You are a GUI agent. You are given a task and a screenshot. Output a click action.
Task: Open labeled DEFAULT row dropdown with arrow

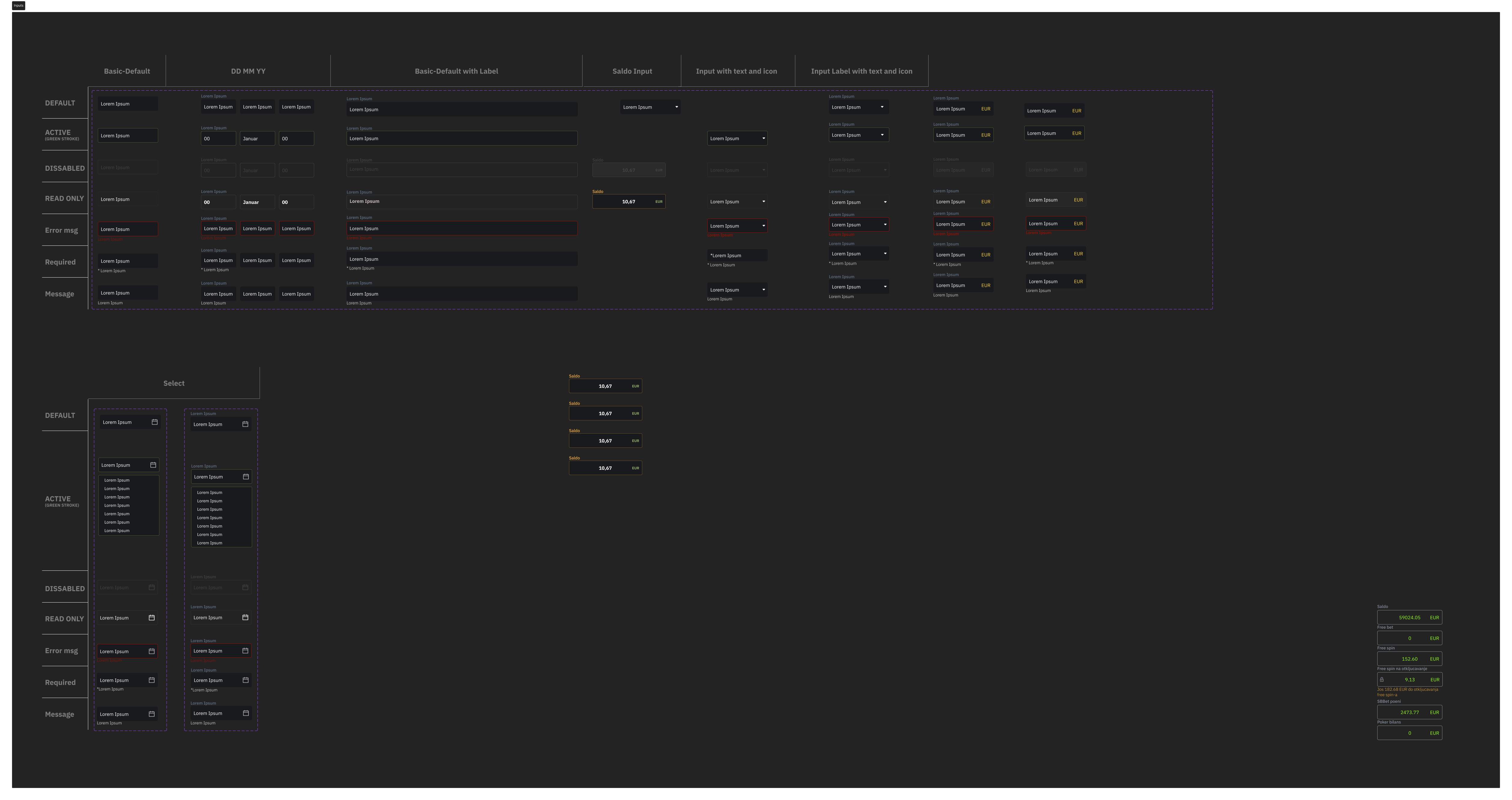[882, 107]
